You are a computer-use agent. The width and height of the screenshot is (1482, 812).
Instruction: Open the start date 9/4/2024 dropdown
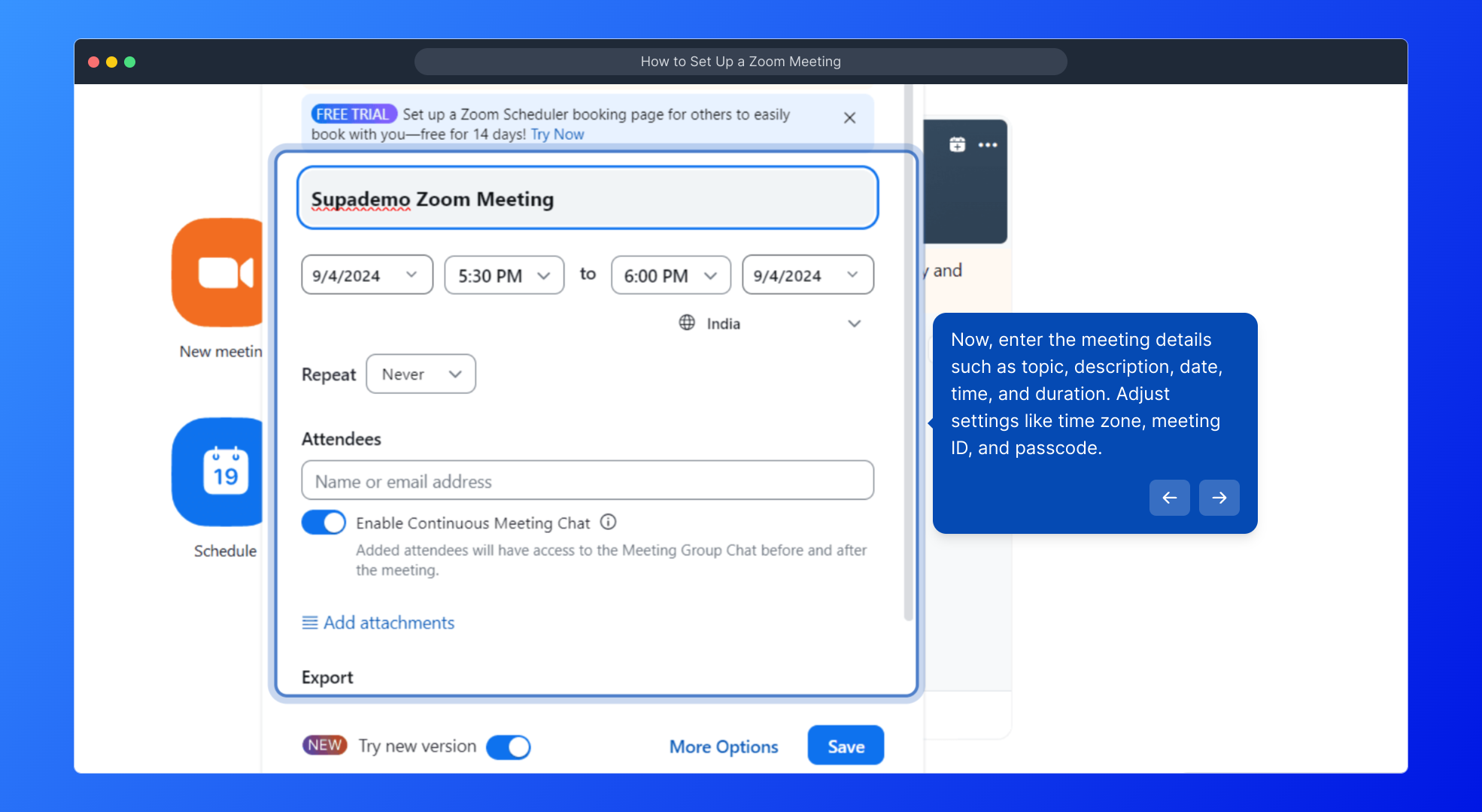click(x=366, y=275)
